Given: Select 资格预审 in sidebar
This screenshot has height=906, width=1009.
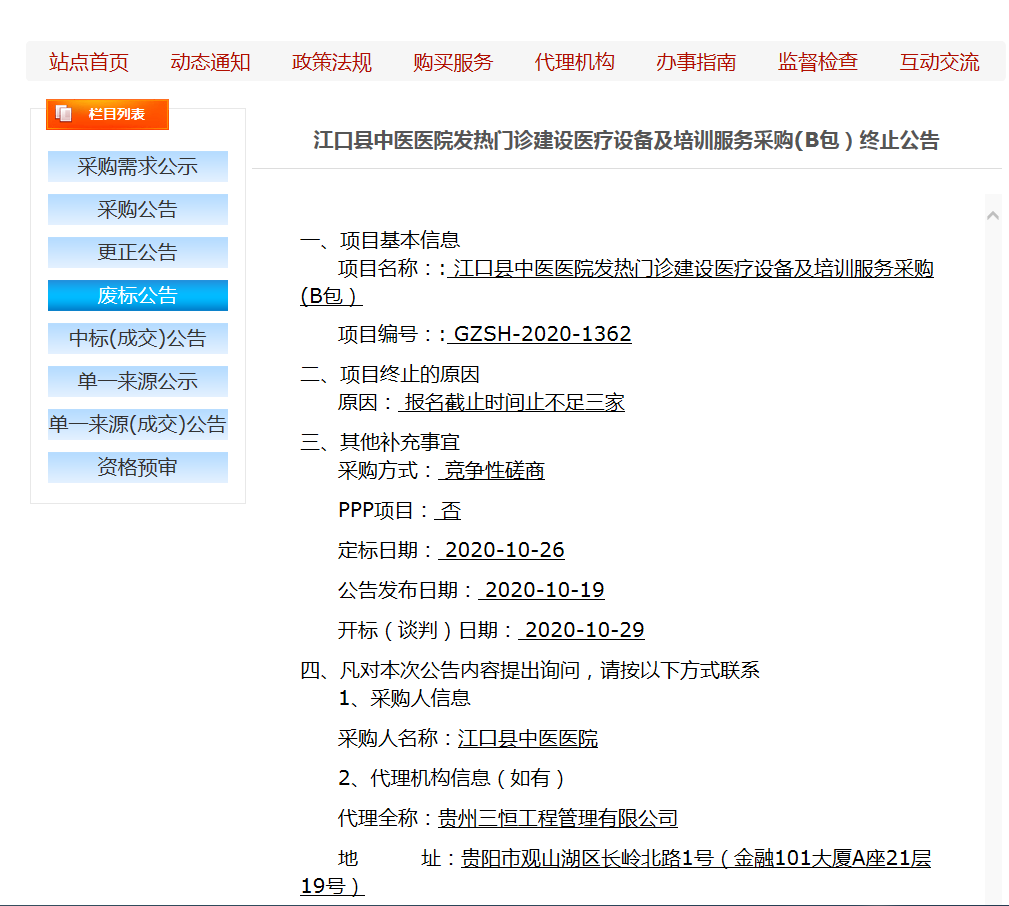Looking at the screenshot, I should pos(138,467).
